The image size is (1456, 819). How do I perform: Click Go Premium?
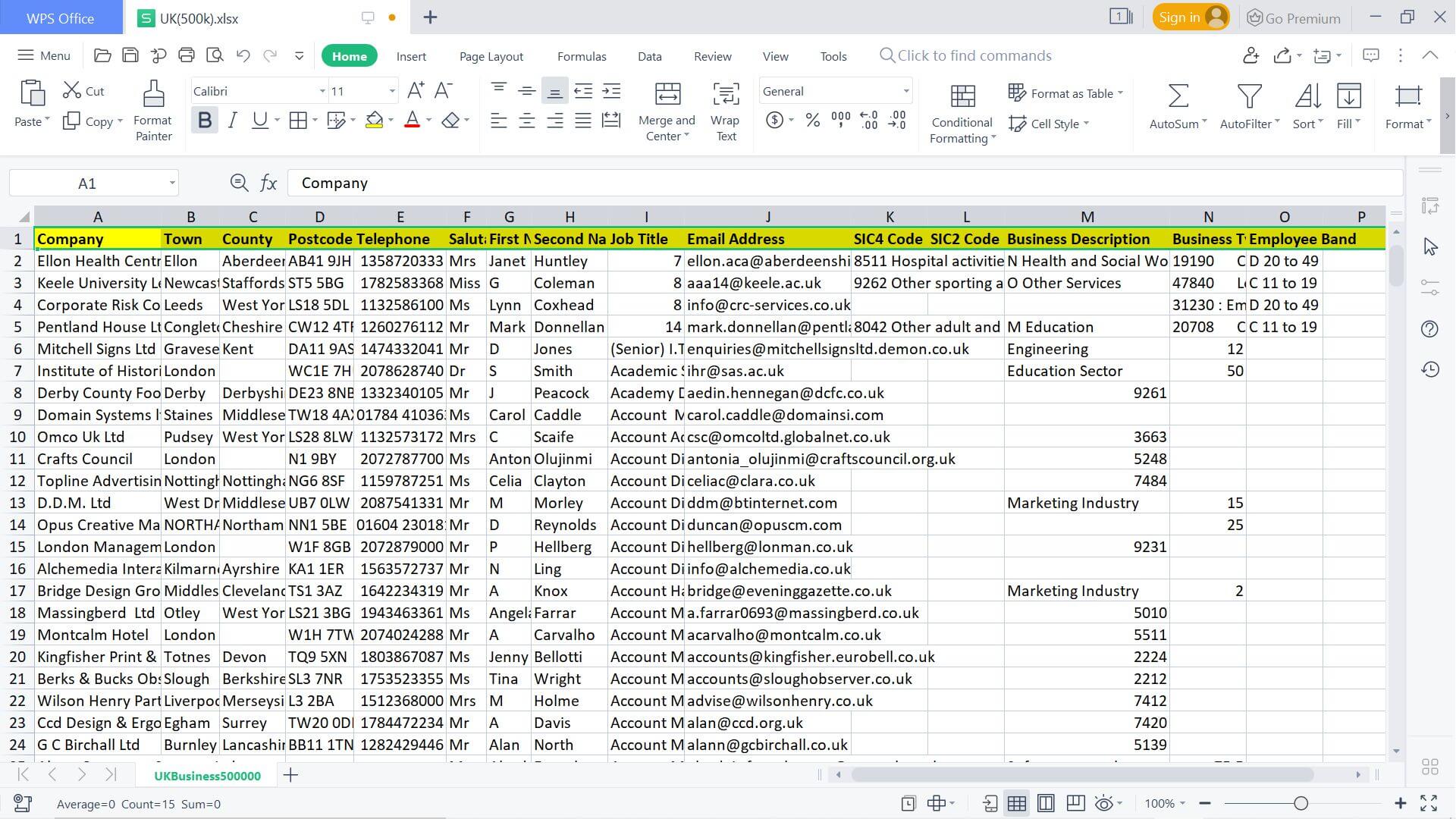[x=1294, y=17]
